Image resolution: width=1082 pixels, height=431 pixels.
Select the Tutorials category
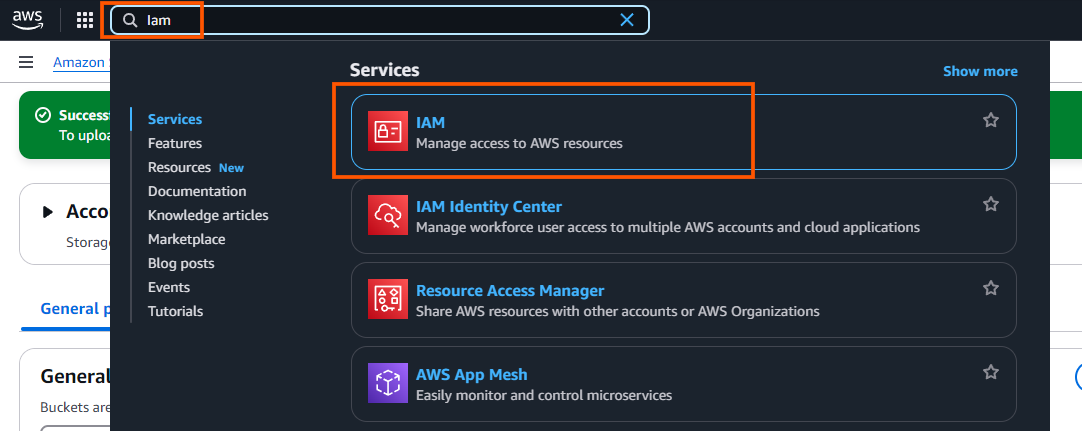[x=175, y=311]
